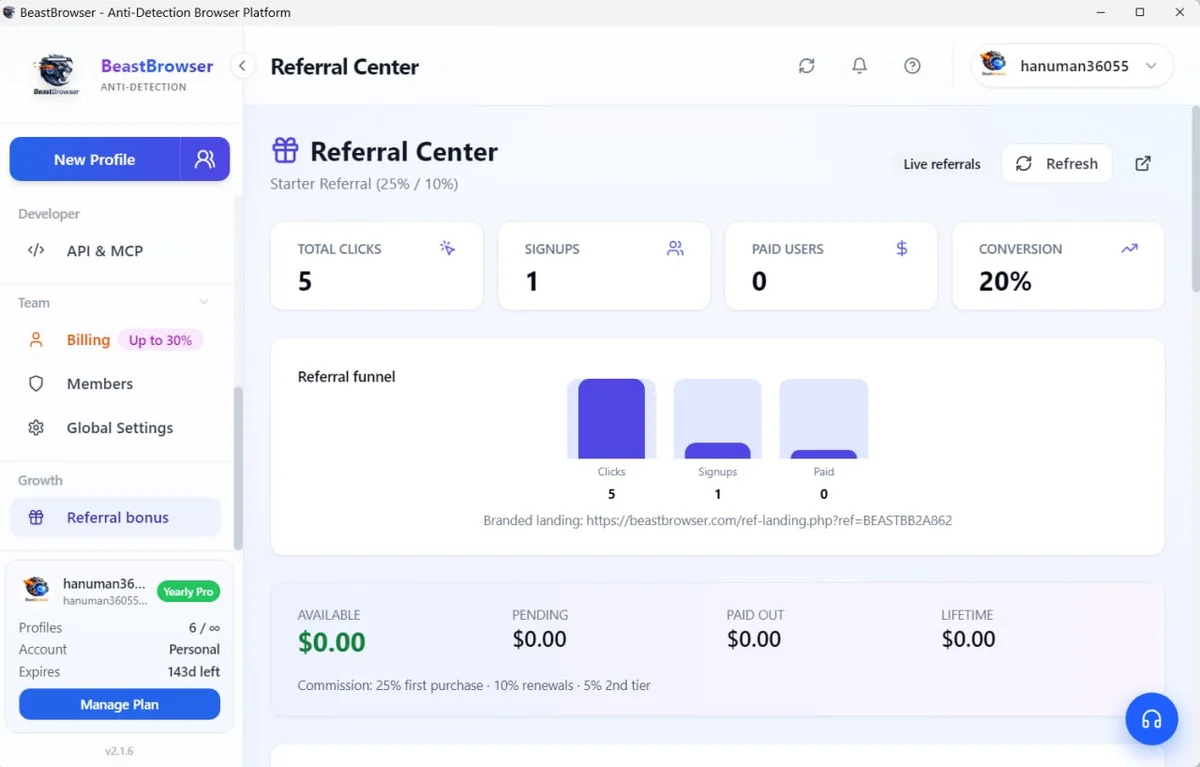
Task: Click the Lifetime $0.00 amount
Action: (x=968, y=639)
